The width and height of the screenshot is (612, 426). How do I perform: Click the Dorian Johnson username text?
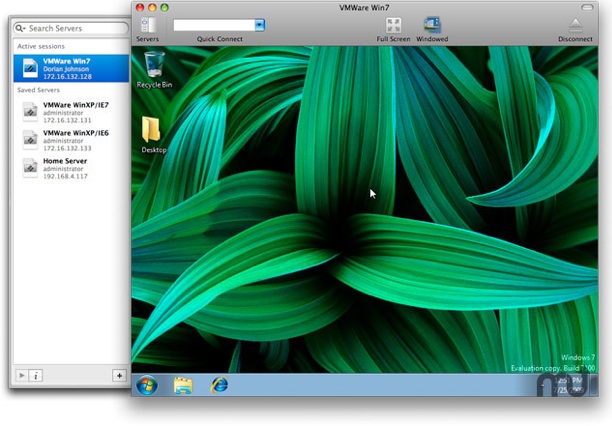tap(66, 69)
